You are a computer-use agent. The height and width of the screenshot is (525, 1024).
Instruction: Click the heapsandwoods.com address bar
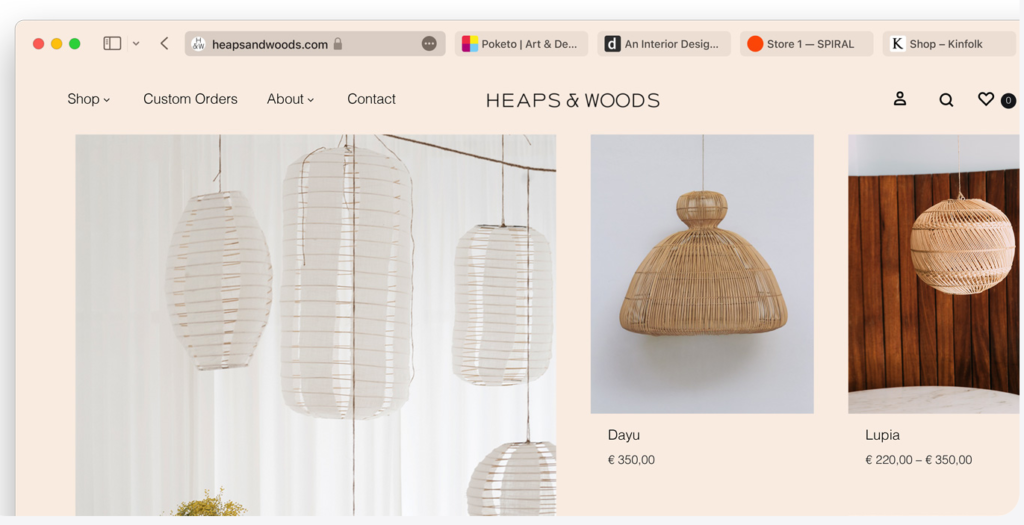coord(315,44)
